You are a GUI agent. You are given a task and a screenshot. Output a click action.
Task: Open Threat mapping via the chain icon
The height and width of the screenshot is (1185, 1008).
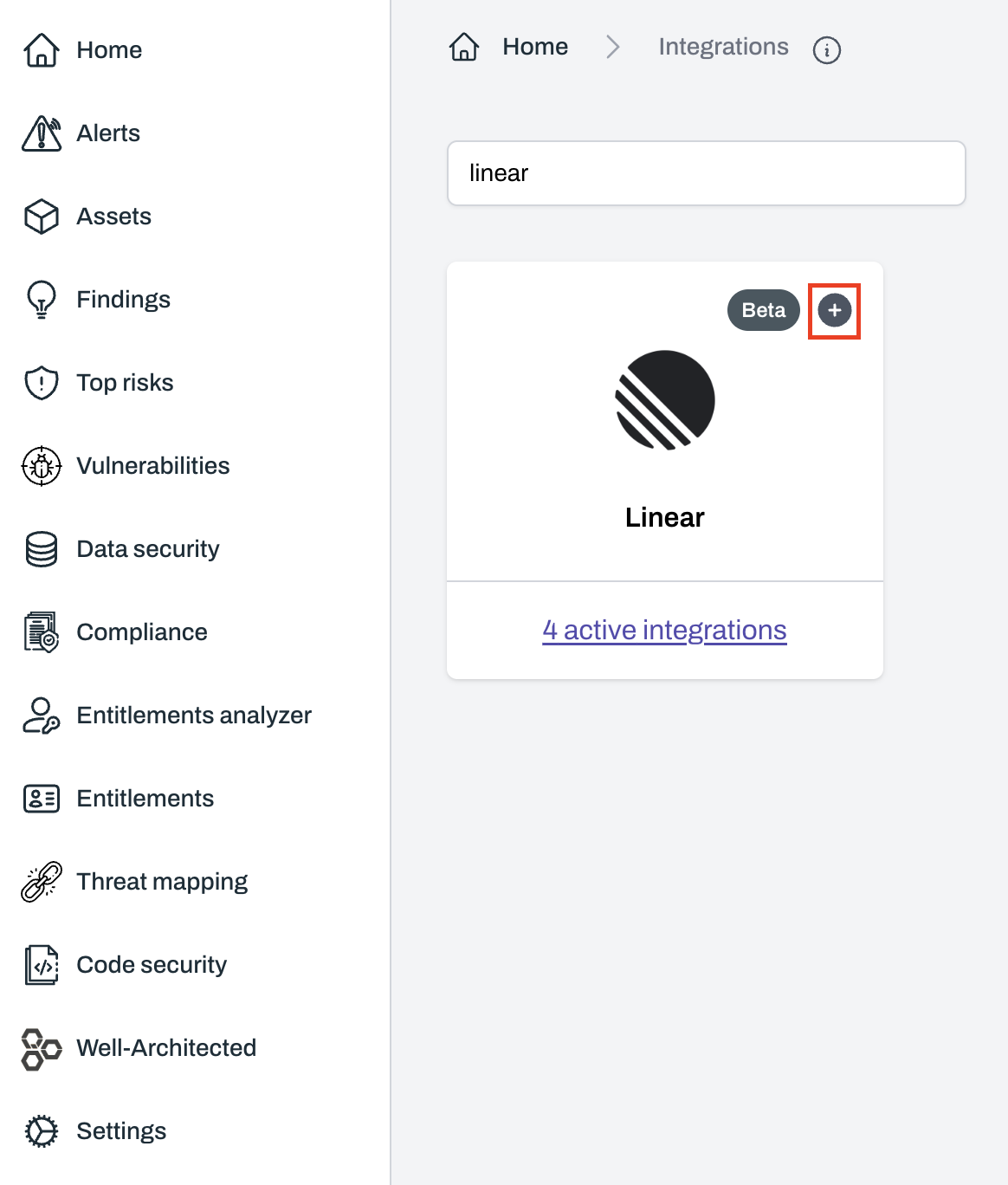coord(39,881)
